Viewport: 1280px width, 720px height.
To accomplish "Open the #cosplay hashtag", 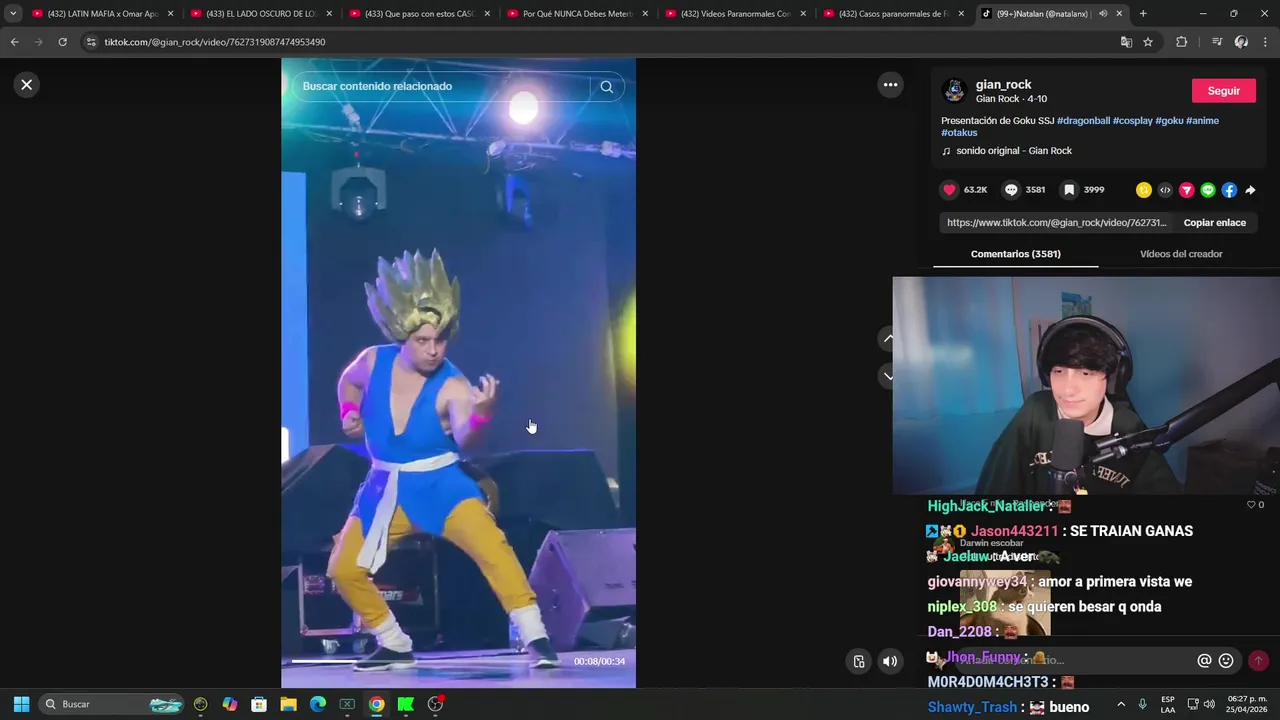I will (1132, 121).
